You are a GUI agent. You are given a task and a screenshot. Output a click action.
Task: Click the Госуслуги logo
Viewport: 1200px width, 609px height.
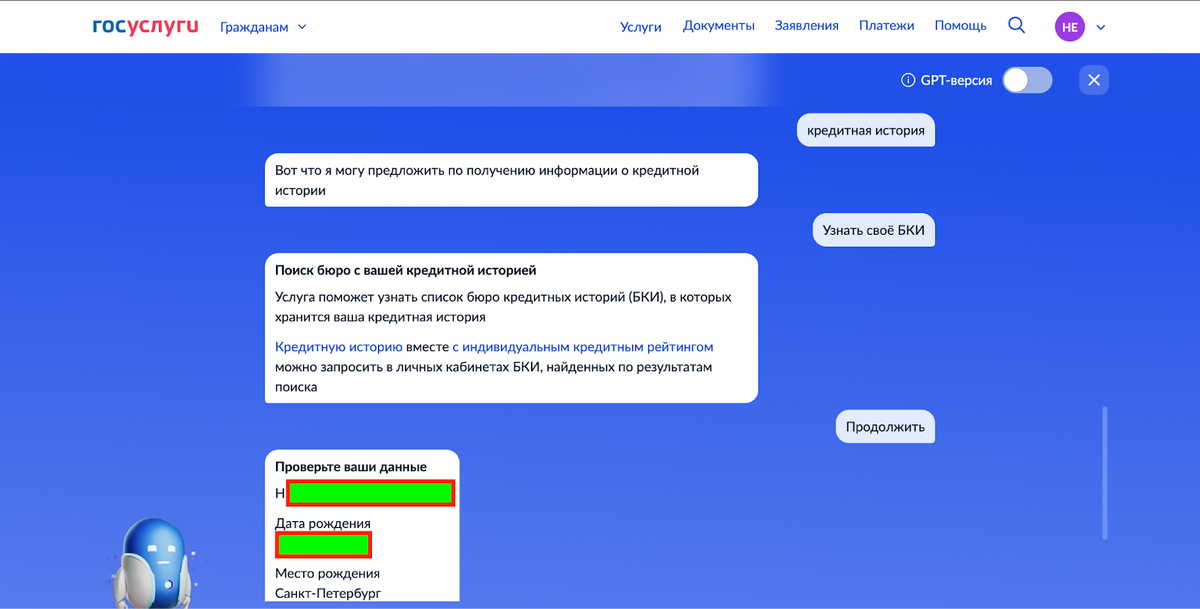click(x=146, y=26)
